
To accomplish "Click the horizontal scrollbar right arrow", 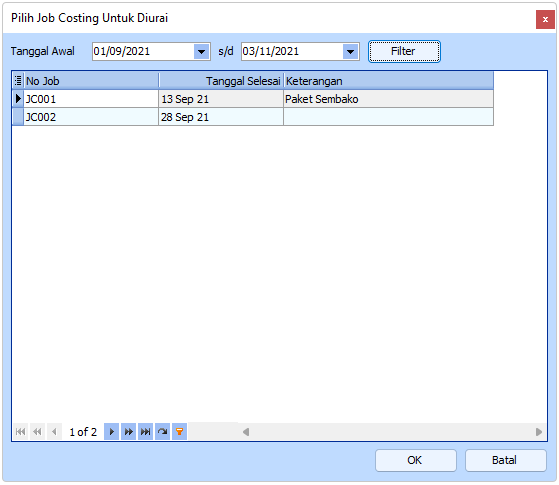I will (539, 432).
